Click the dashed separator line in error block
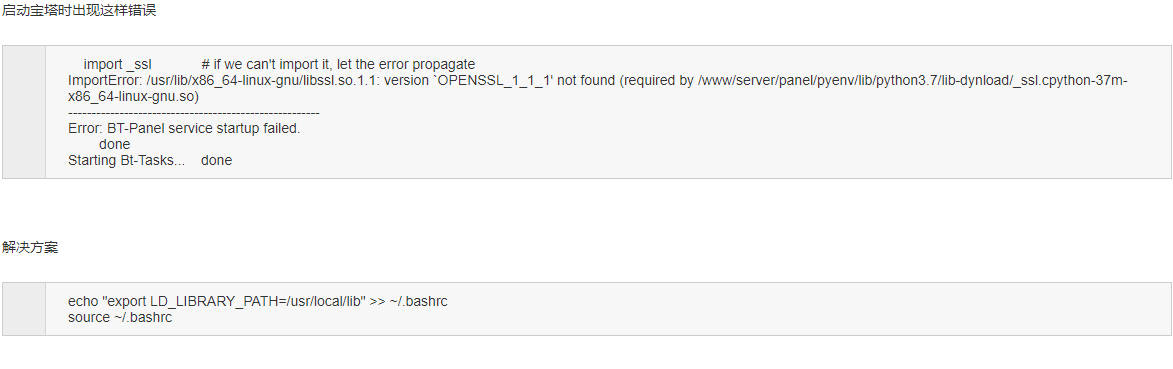The width and height of the screenshot is (1173, 369). click(x=194, y=112)
